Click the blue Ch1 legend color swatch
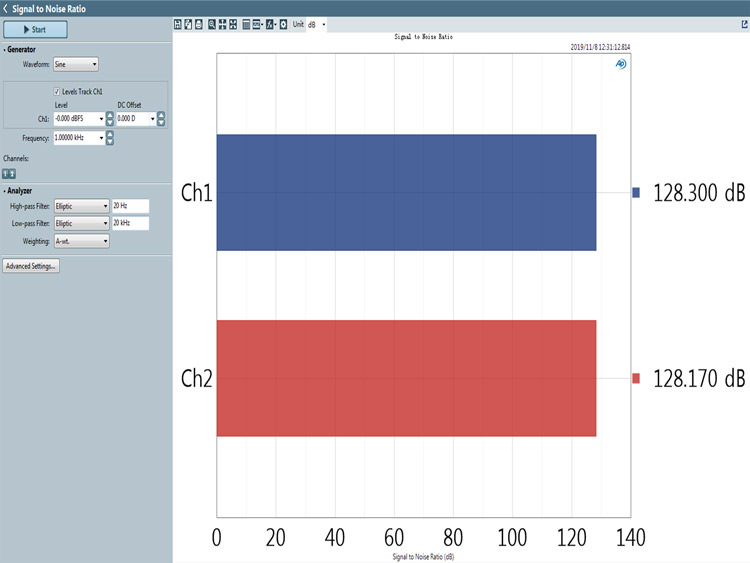Screen dimensions: 750x563 point(636,192)
